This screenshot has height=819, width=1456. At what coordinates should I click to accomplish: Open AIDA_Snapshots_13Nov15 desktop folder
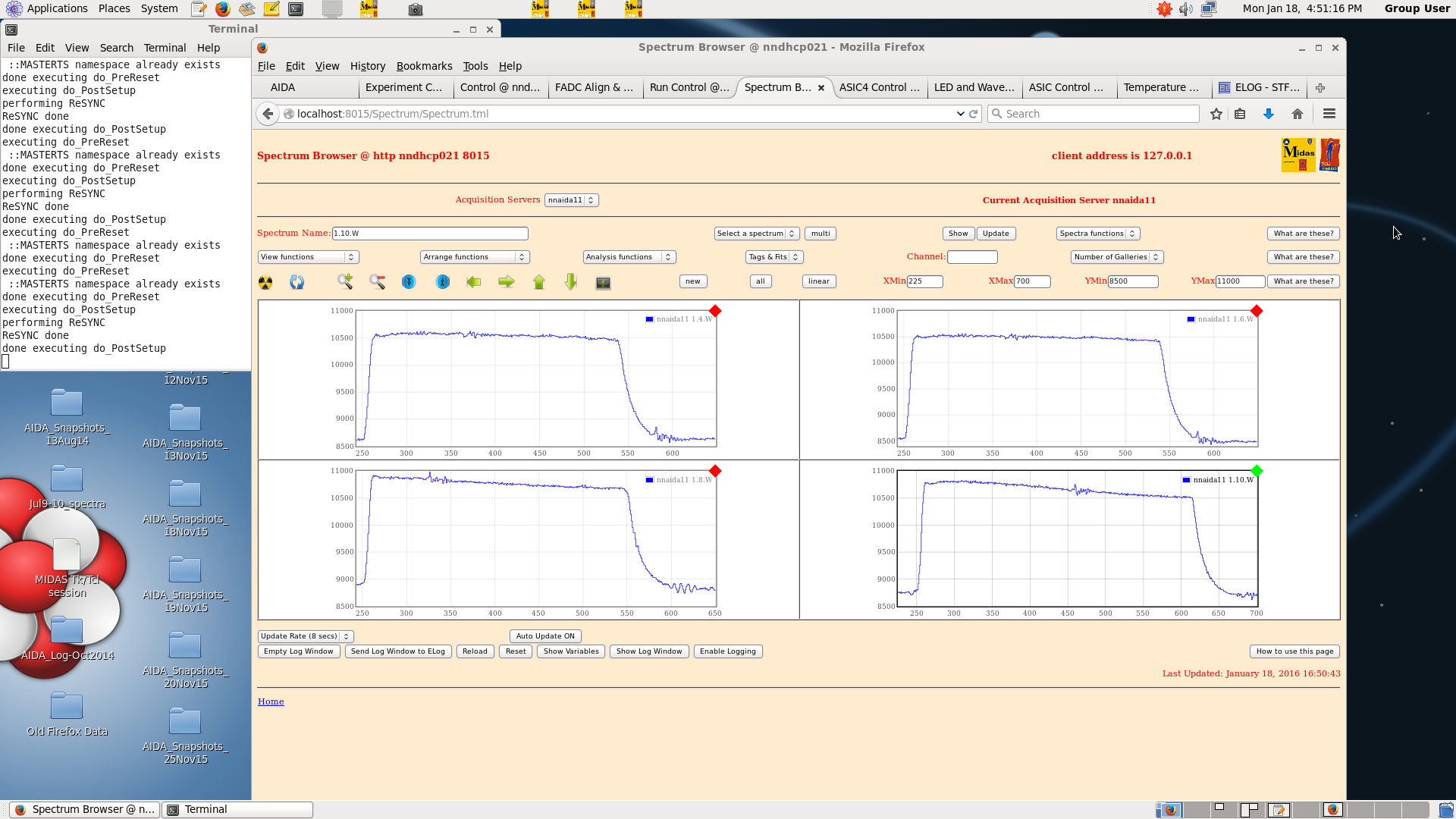pyautogui.click(x=185, y=432)
